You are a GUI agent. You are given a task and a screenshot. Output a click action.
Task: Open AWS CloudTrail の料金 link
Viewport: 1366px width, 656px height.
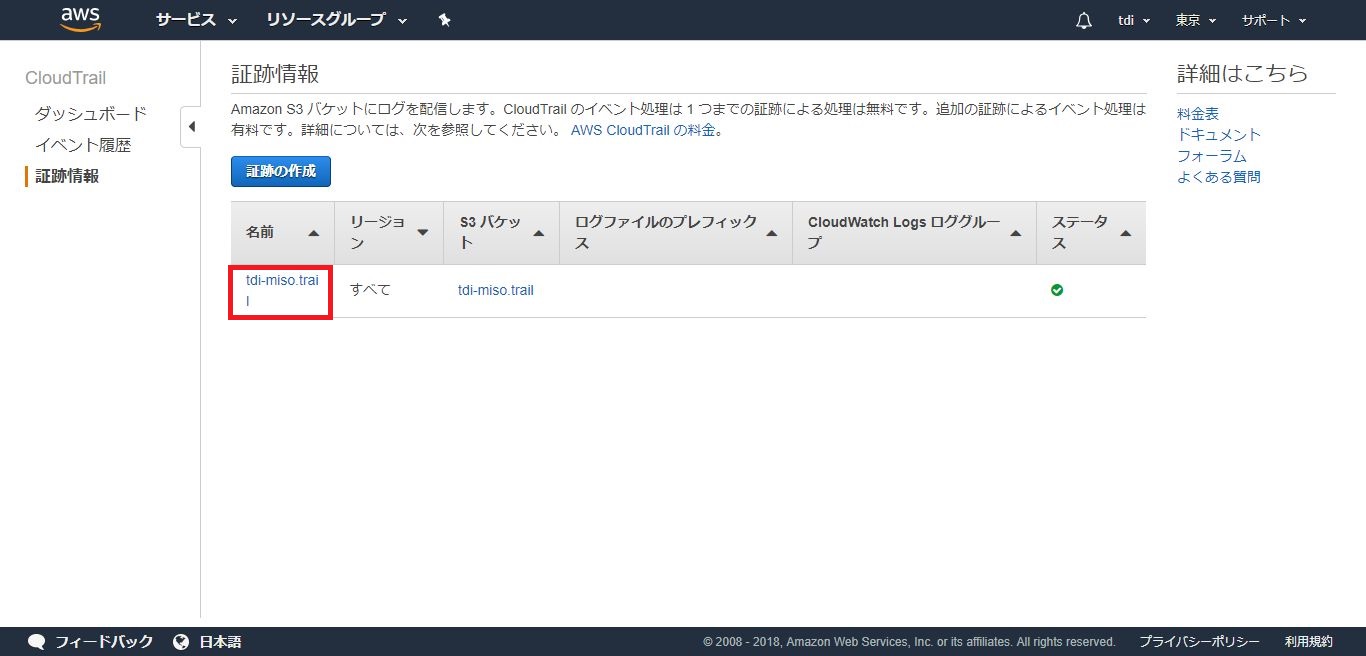coord(644,130)
